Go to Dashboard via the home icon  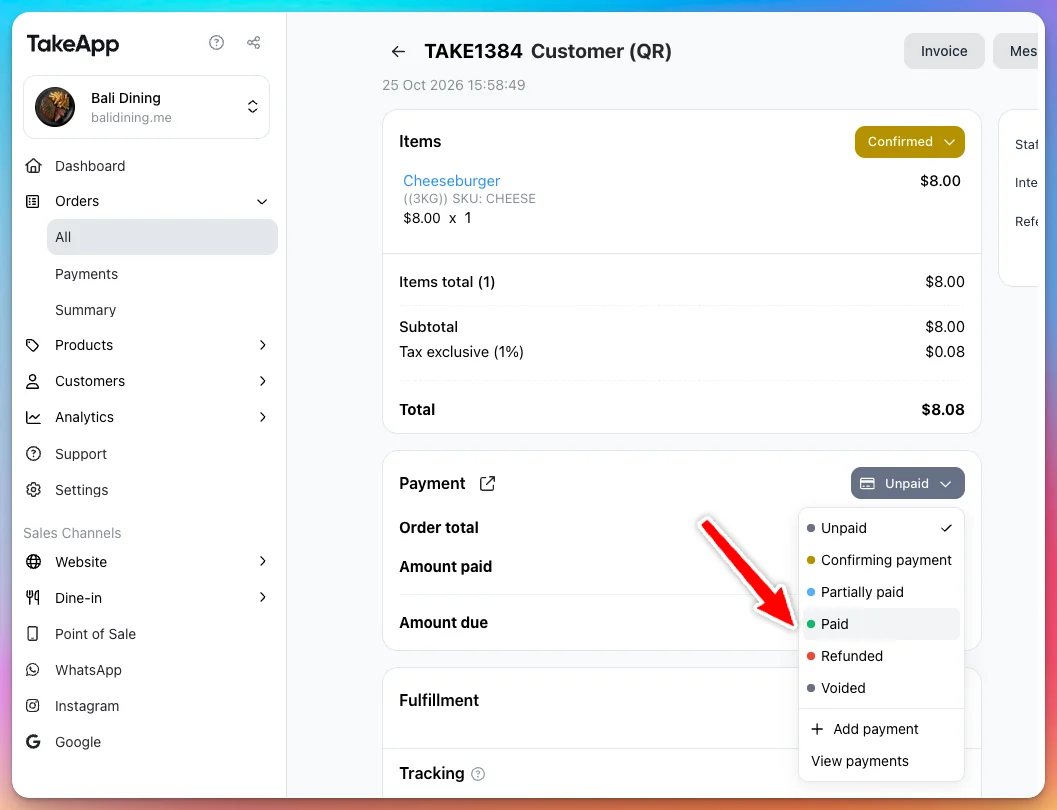point(33,166)
